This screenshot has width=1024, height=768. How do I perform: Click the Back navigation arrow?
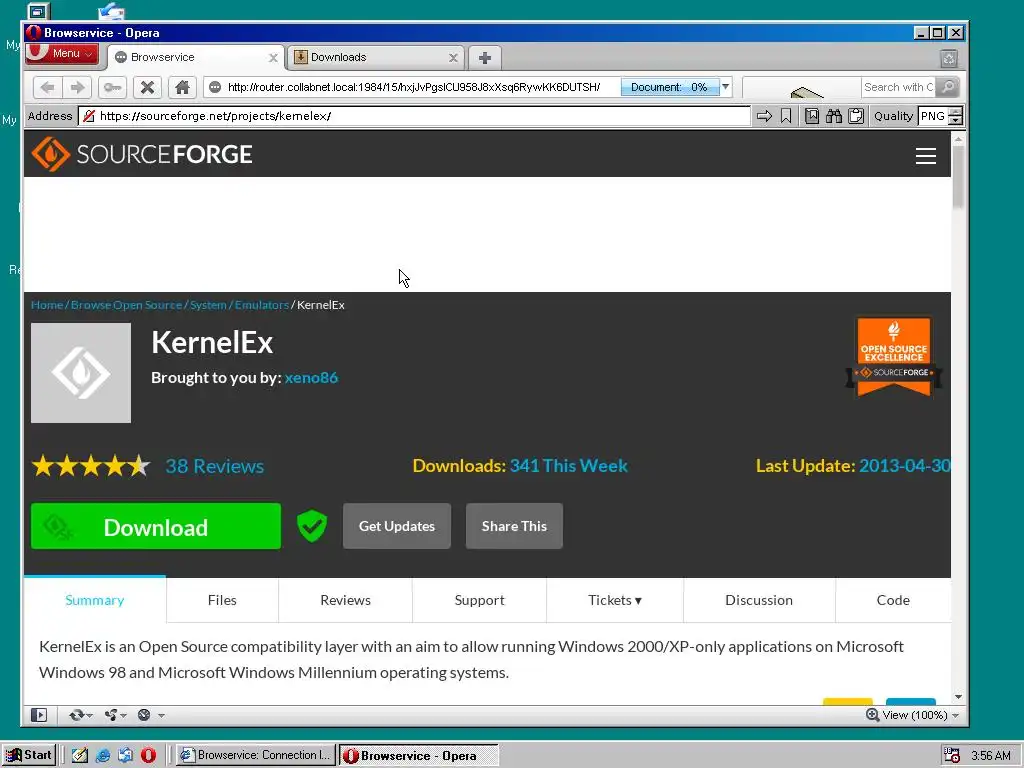pyautogui.click(x=47, y=87)
